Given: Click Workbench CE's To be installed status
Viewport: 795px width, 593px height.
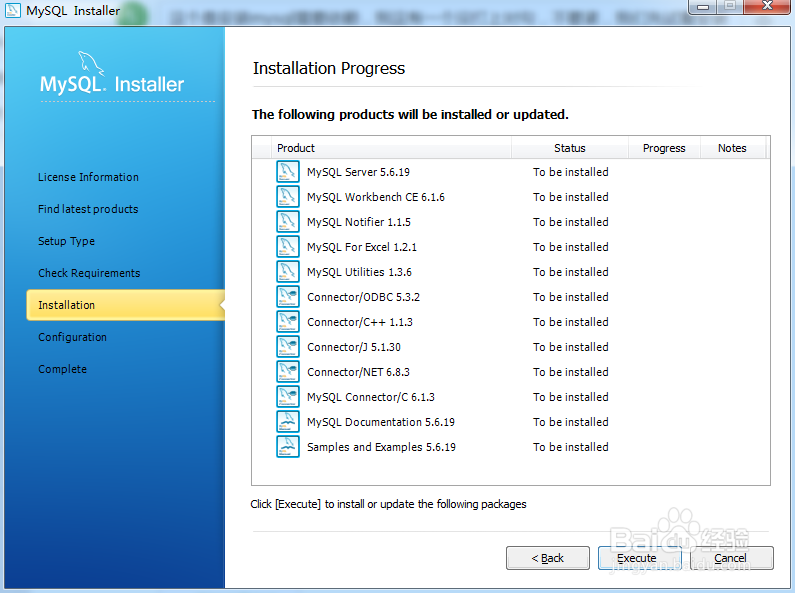Looking at the screenshot, I should [x=571, y=197].
